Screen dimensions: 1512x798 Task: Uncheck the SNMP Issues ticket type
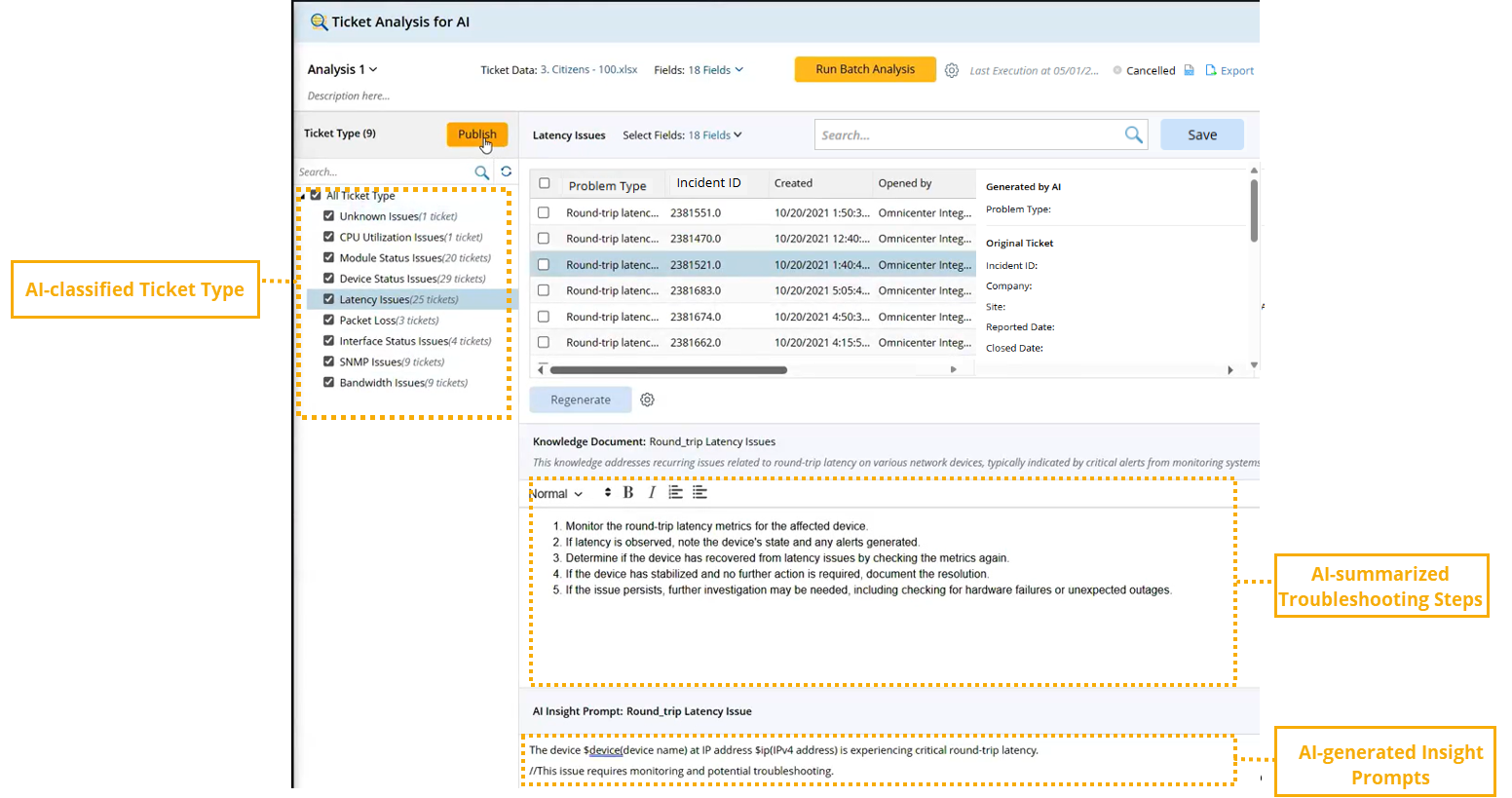329,361
